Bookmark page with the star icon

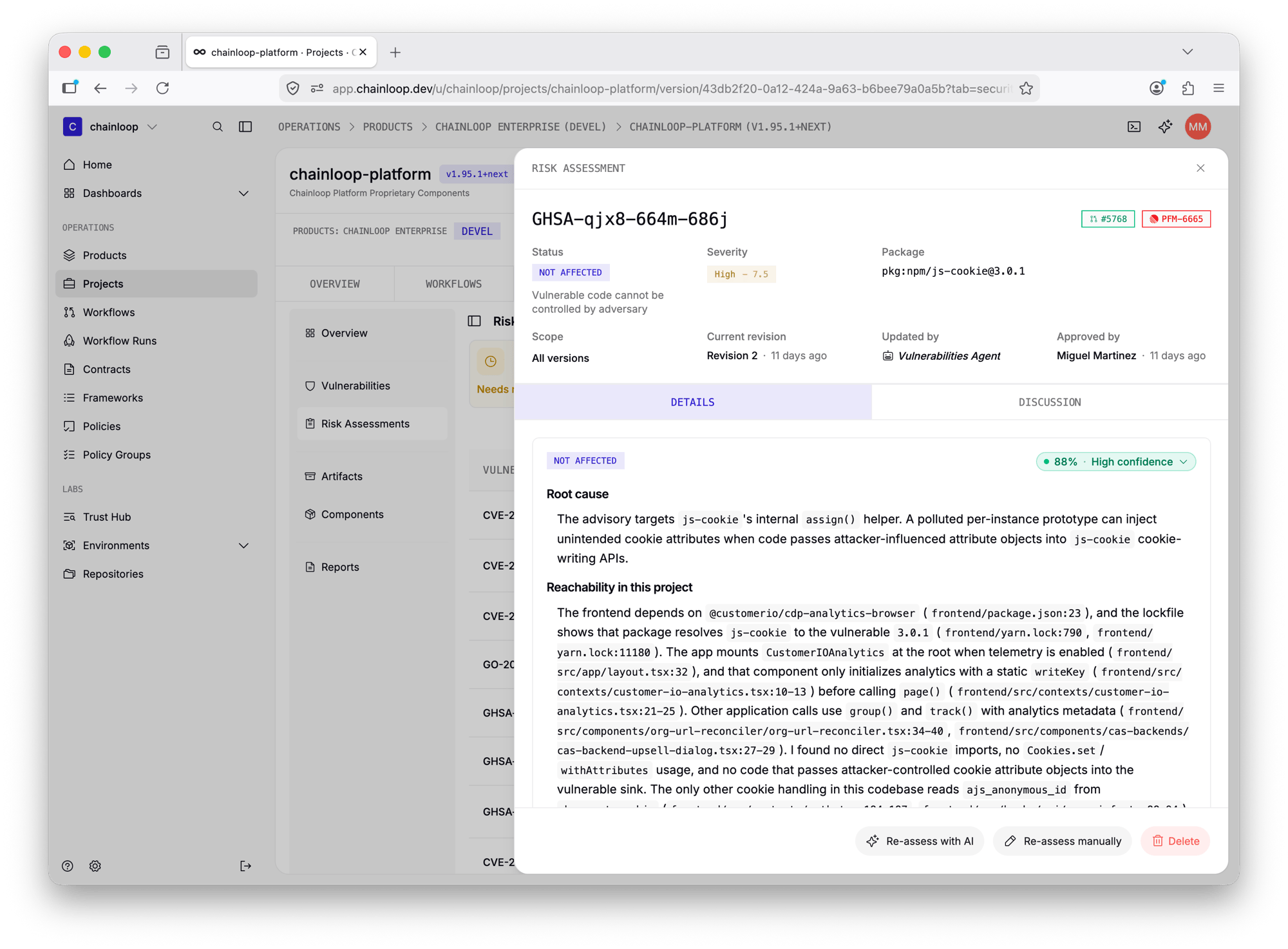[1026, 89]
